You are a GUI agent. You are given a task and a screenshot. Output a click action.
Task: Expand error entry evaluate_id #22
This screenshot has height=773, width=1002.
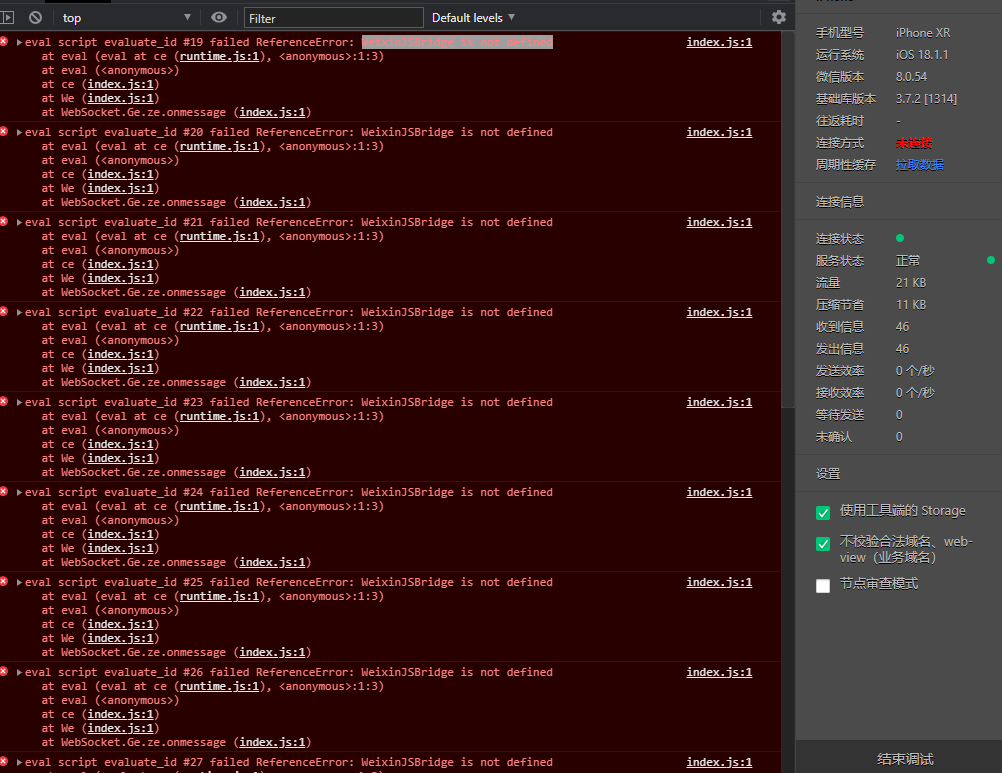pyautogui.click(x=20, y=312)
